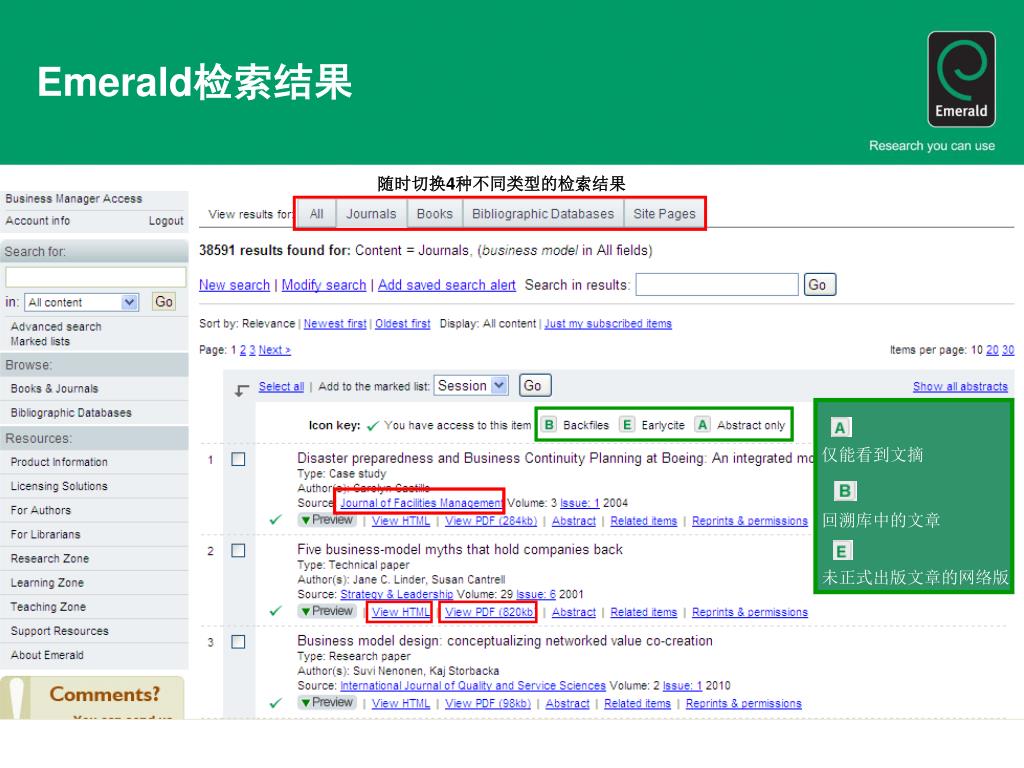This screenshot has width=1024, height=768.
Task: Click the select-all arrow icon beside Select all
Action: point(242,390)
